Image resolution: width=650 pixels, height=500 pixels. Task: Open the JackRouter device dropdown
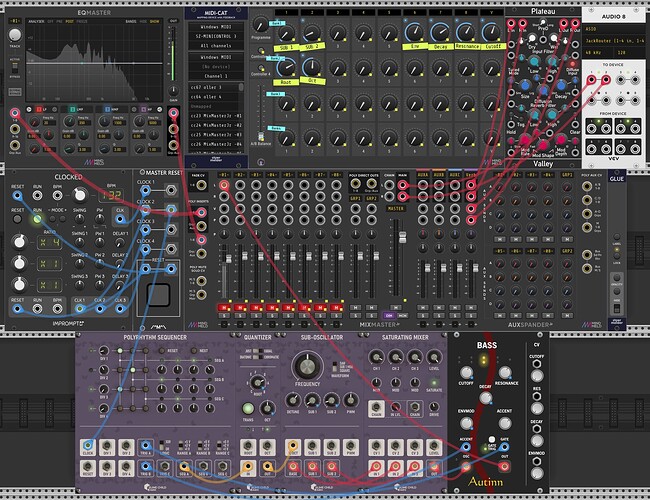614,41
